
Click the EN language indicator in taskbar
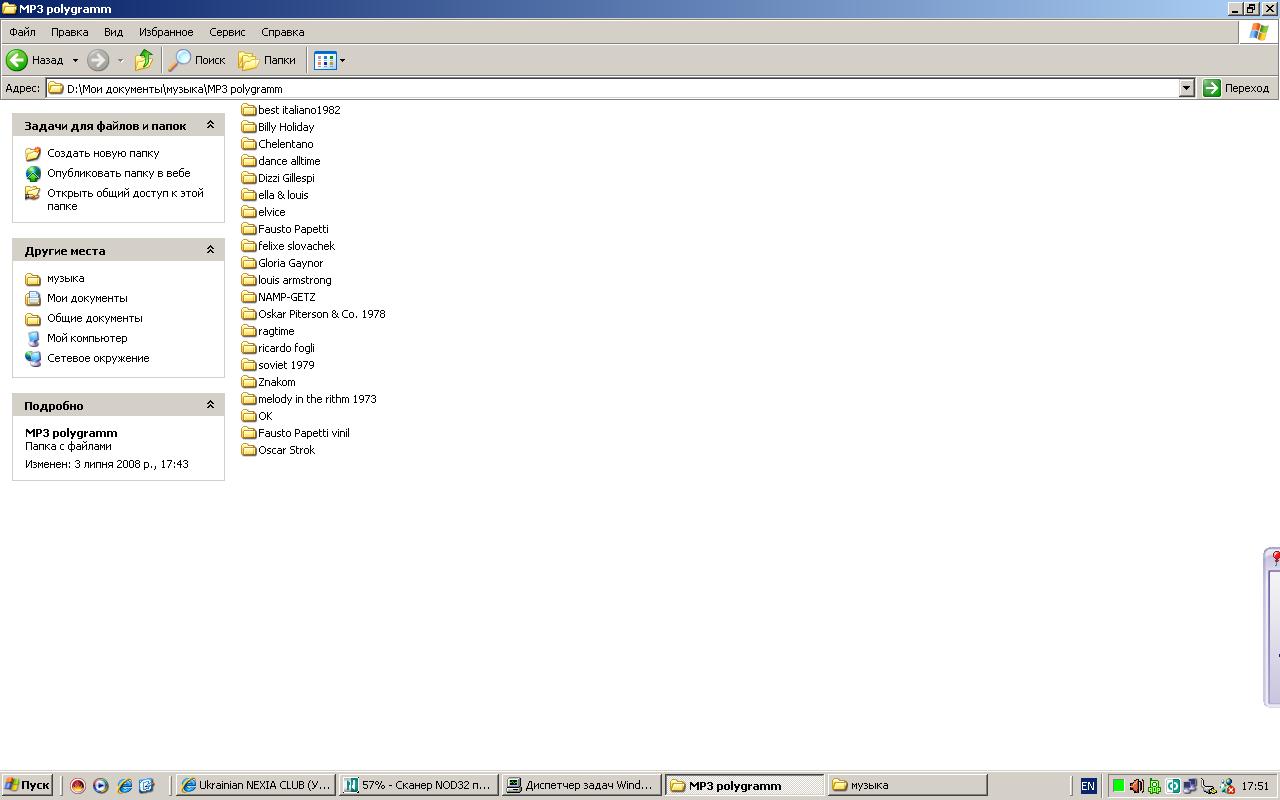click(x=1088, y=786)
